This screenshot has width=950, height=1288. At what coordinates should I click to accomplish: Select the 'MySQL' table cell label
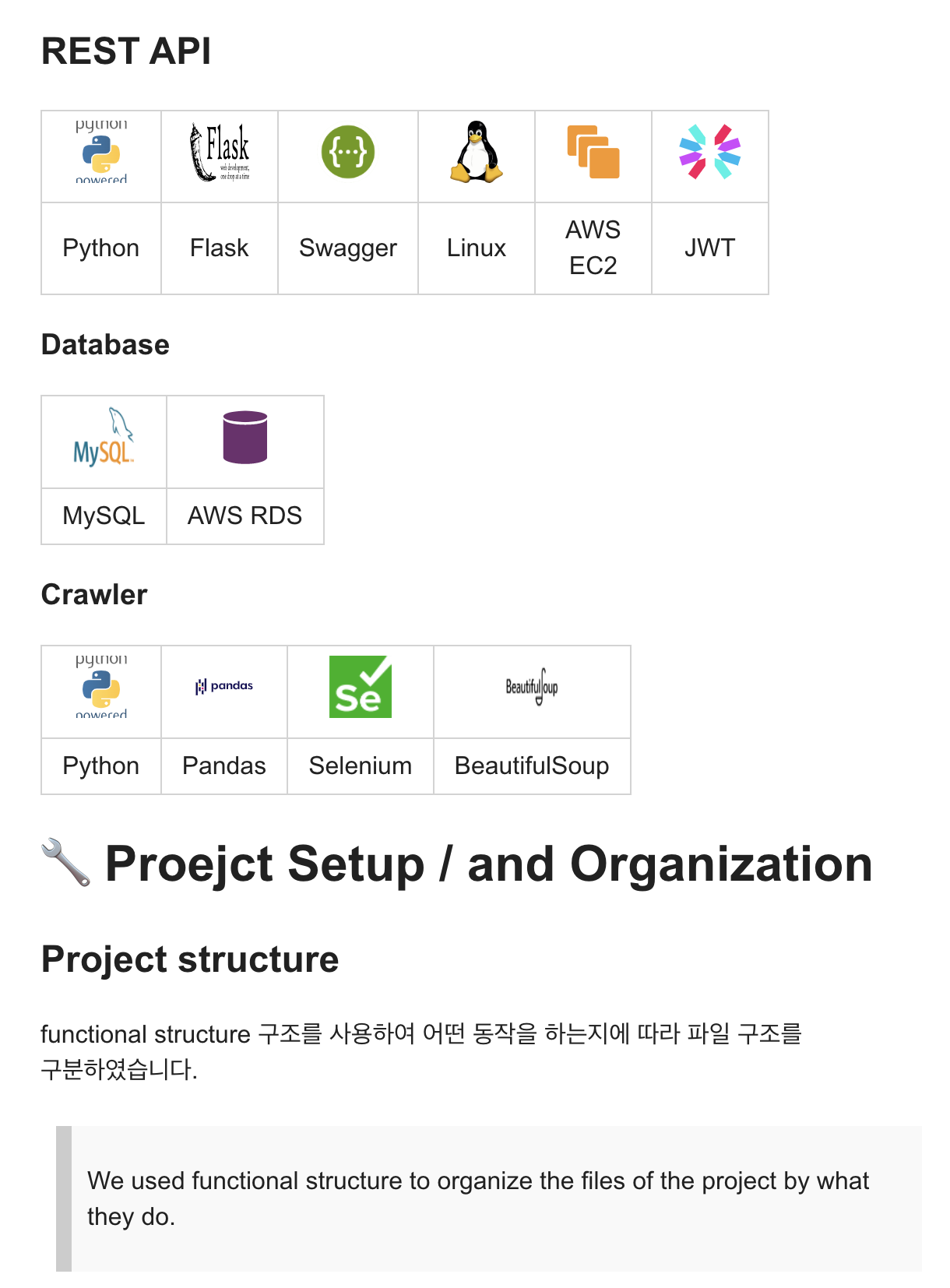point(104,516)
